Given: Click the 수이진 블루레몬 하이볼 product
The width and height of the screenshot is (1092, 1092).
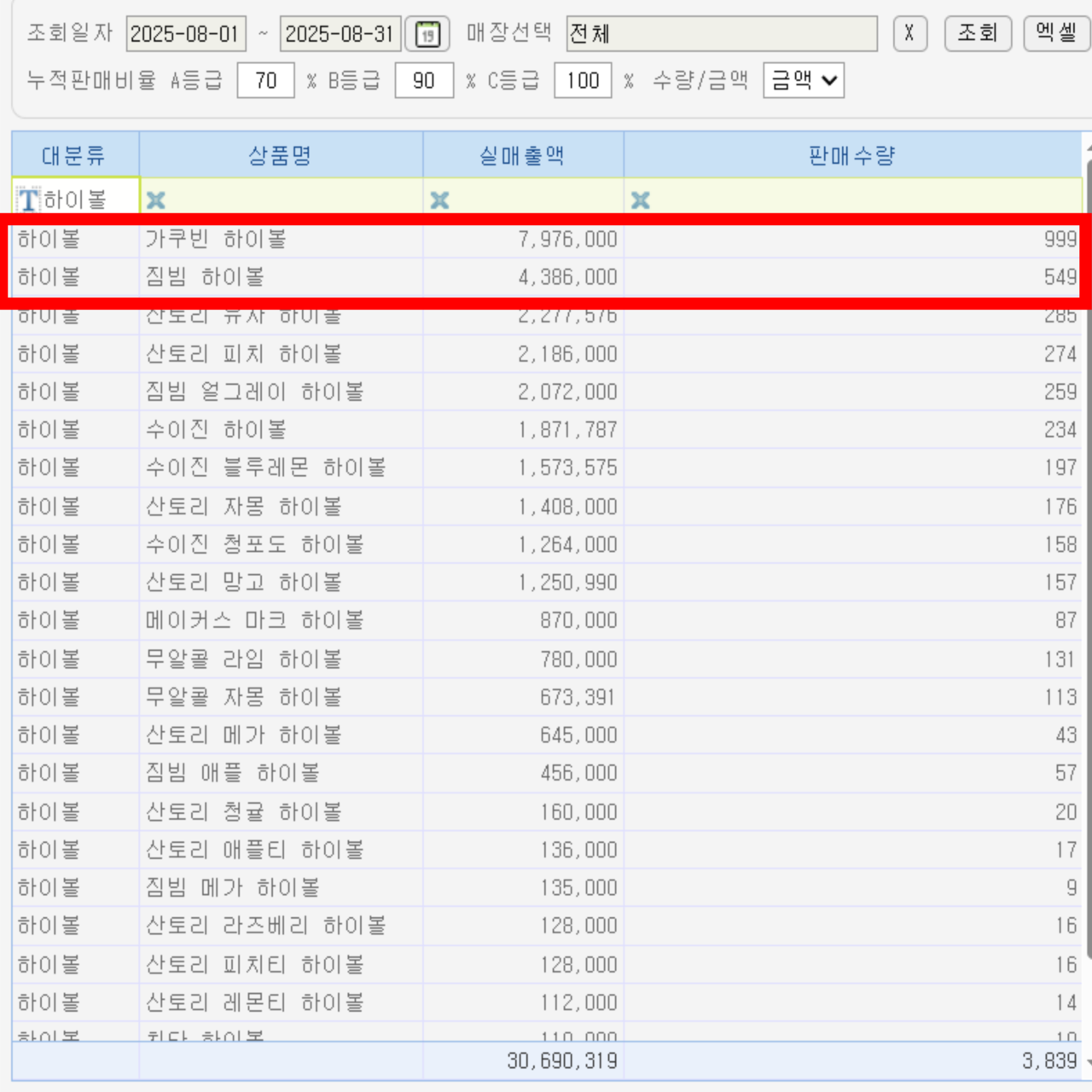Looking at the screenshot, I should pyautogui.click(x=265, y=468).
